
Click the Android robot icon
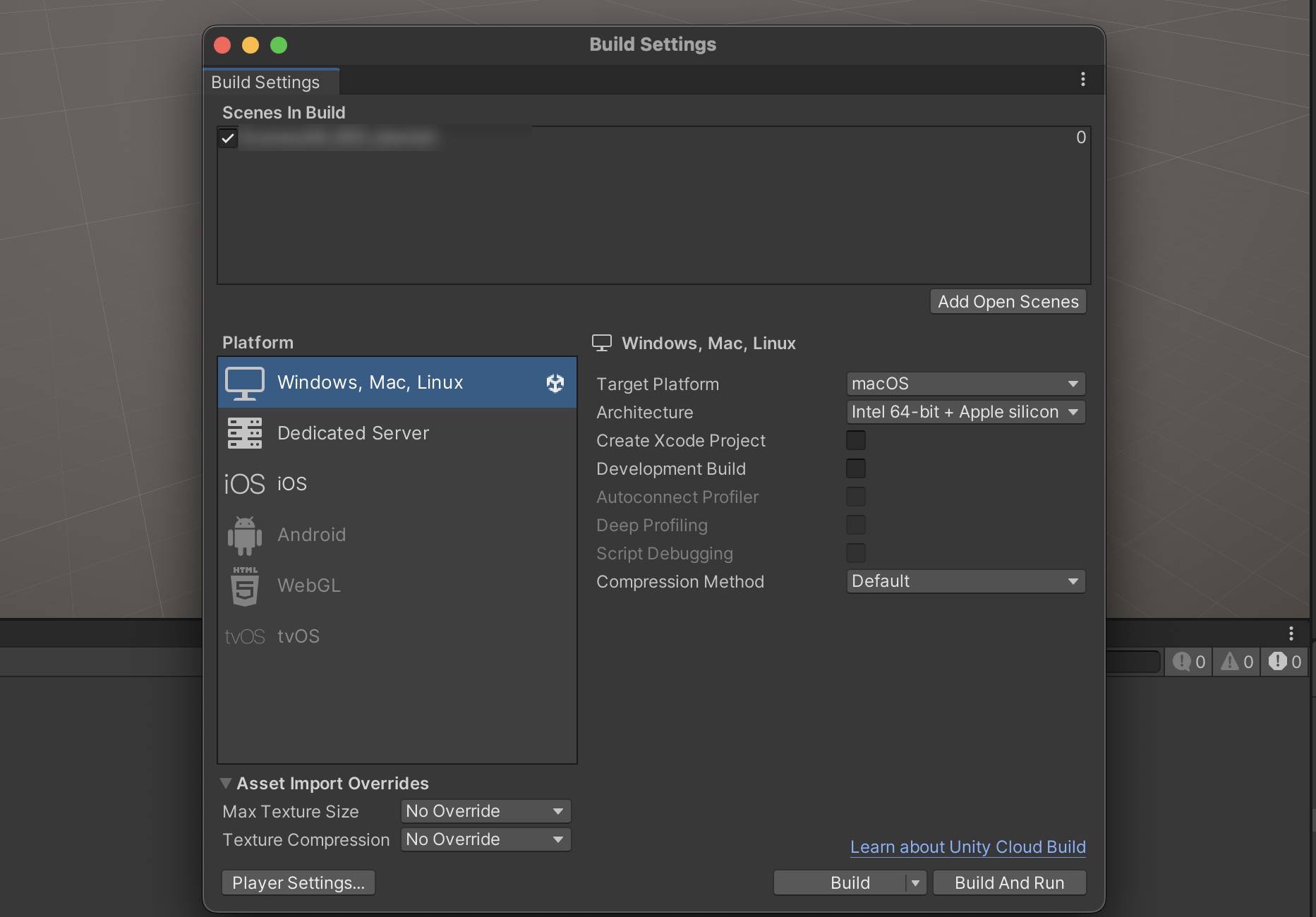244,535
